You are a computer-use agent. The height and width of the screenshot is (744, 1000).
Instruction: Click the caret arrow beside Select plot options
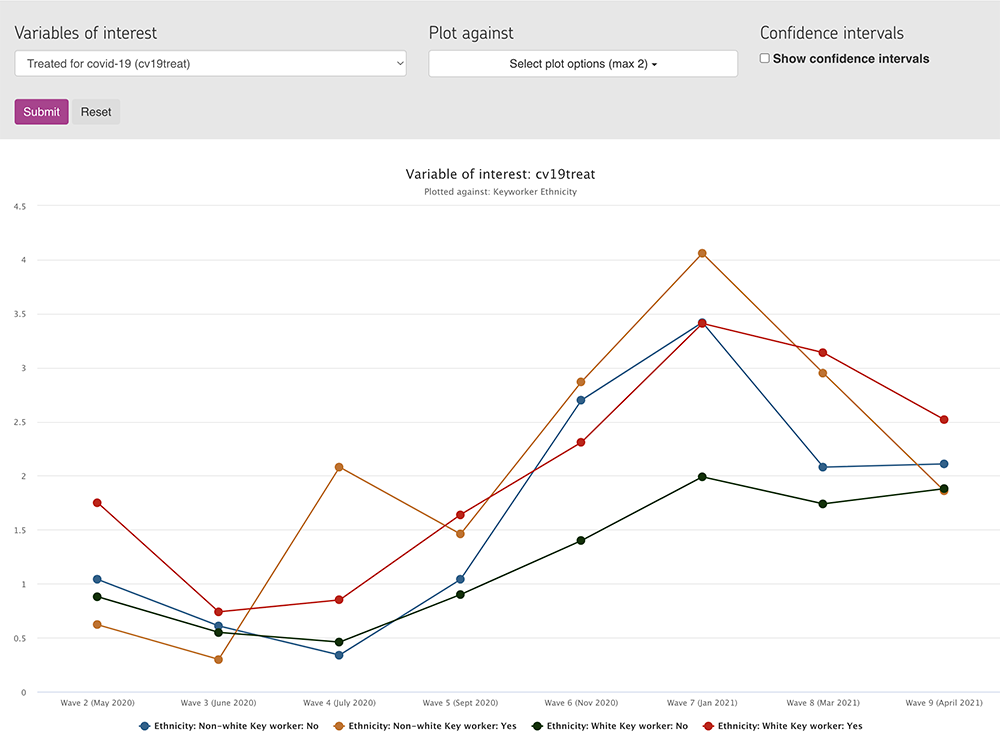pyautogui.click(x=652, y=64)
